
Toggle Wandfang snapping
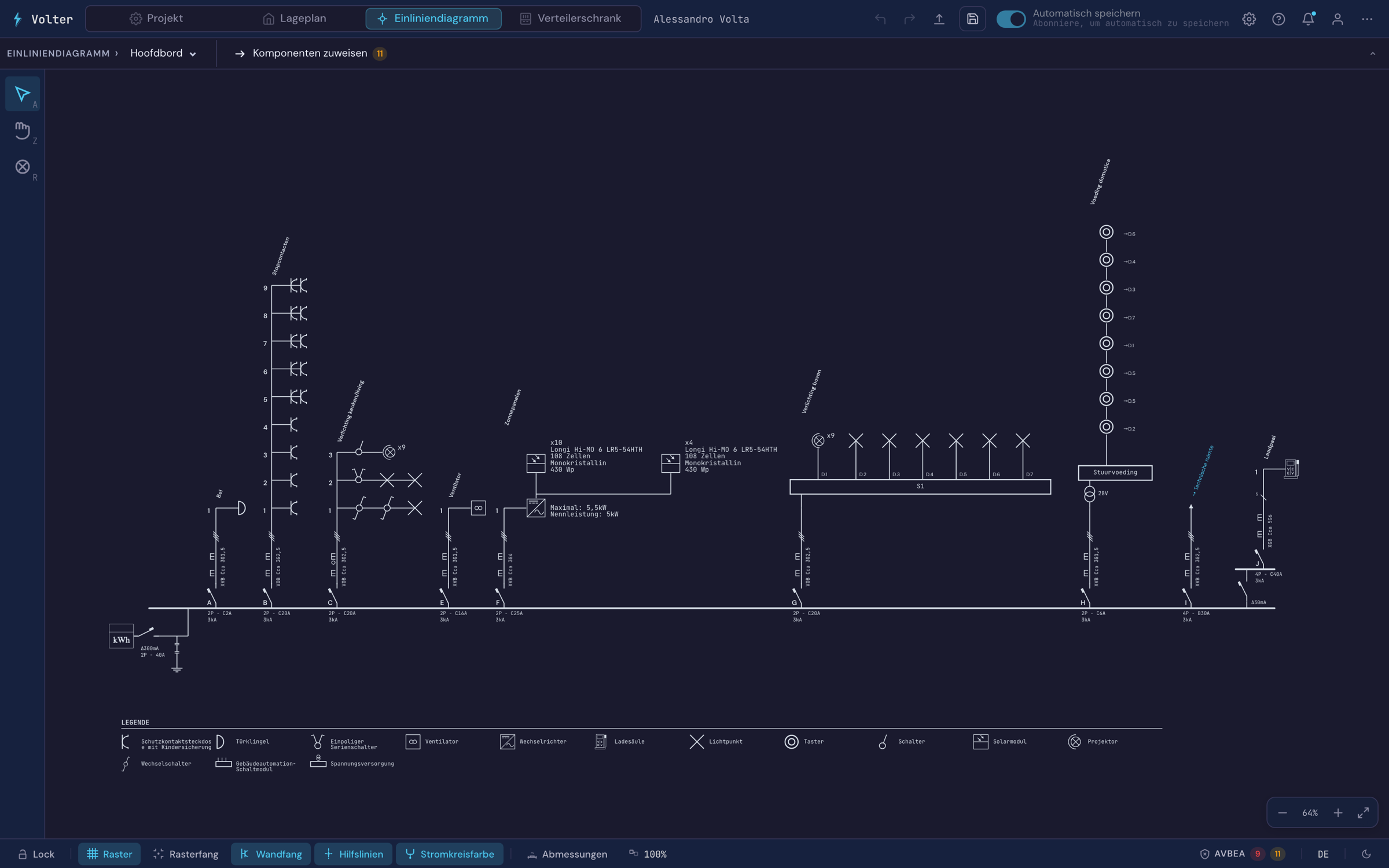[271, 854]
